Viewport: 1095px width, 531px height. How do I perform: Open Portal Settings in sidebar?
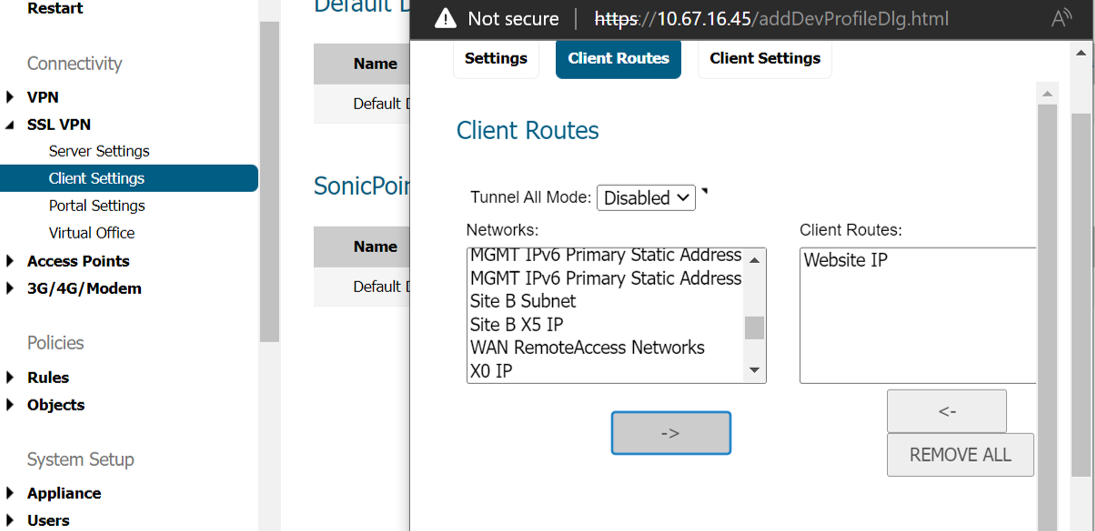coord(97,206)
